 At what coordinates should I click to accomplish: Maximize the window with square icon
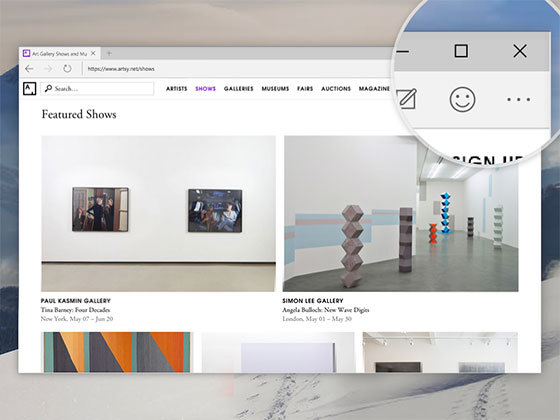[x=461, y=51]
